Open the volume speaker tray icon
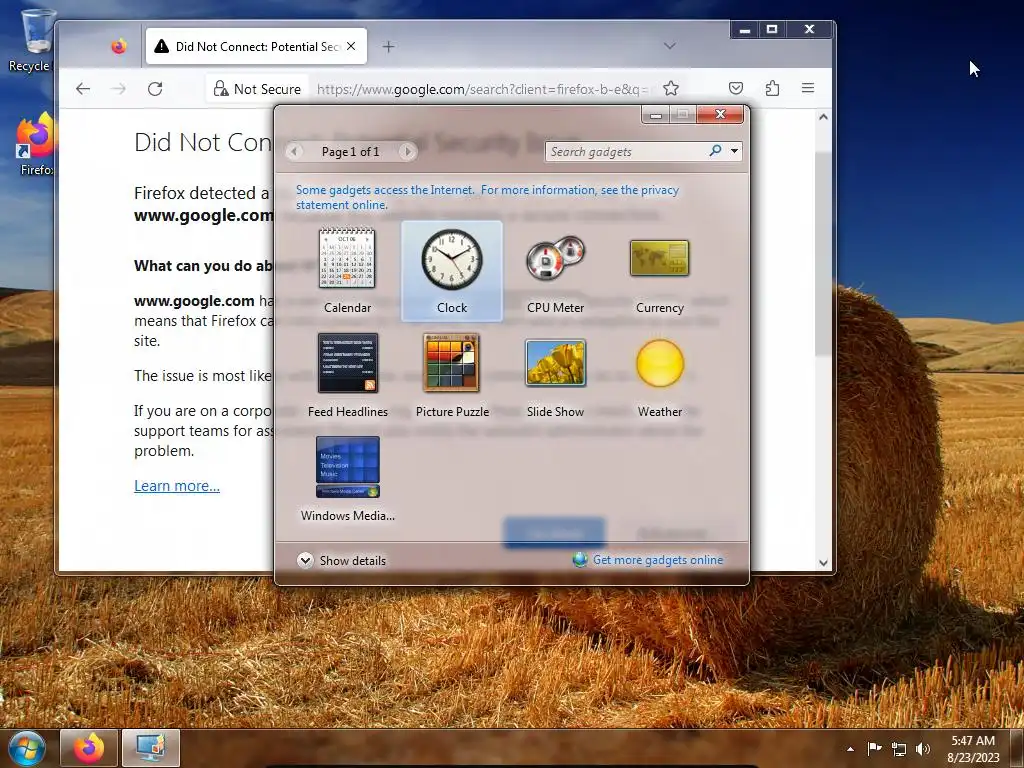 coord(923,750)
